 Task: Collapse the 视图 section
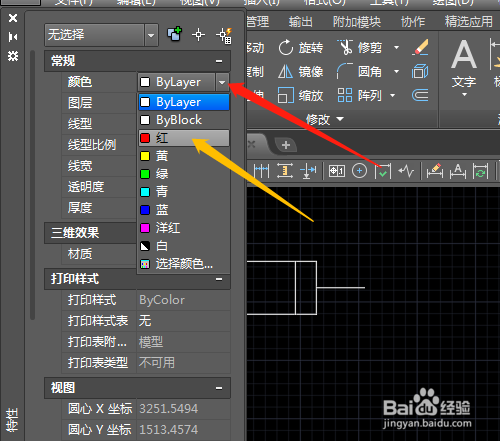point(219,388)
